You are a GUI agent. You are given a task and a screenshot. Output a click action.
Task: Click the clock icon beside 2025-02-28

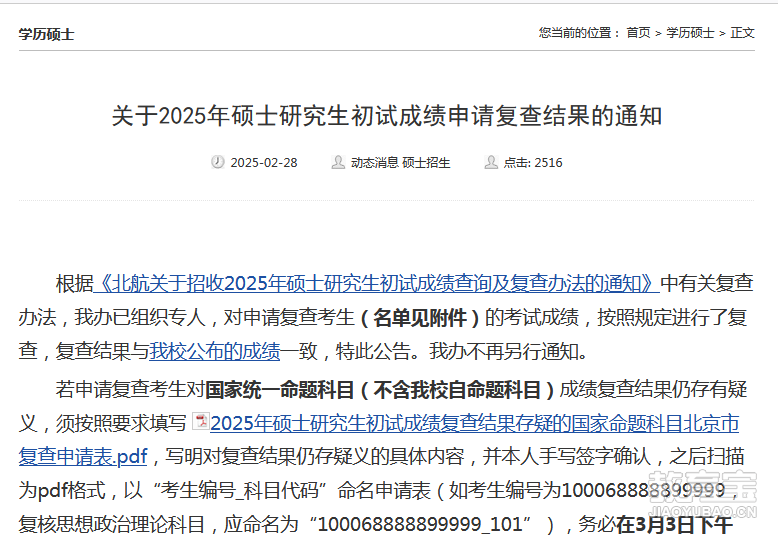[x=217, y=162]
